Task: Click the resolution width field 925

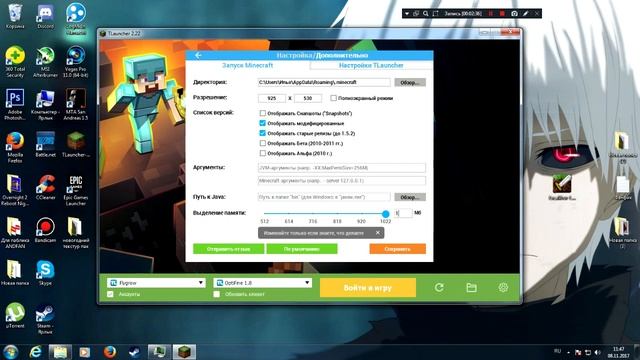Action: pyautogui.click(x=272, y=98)
